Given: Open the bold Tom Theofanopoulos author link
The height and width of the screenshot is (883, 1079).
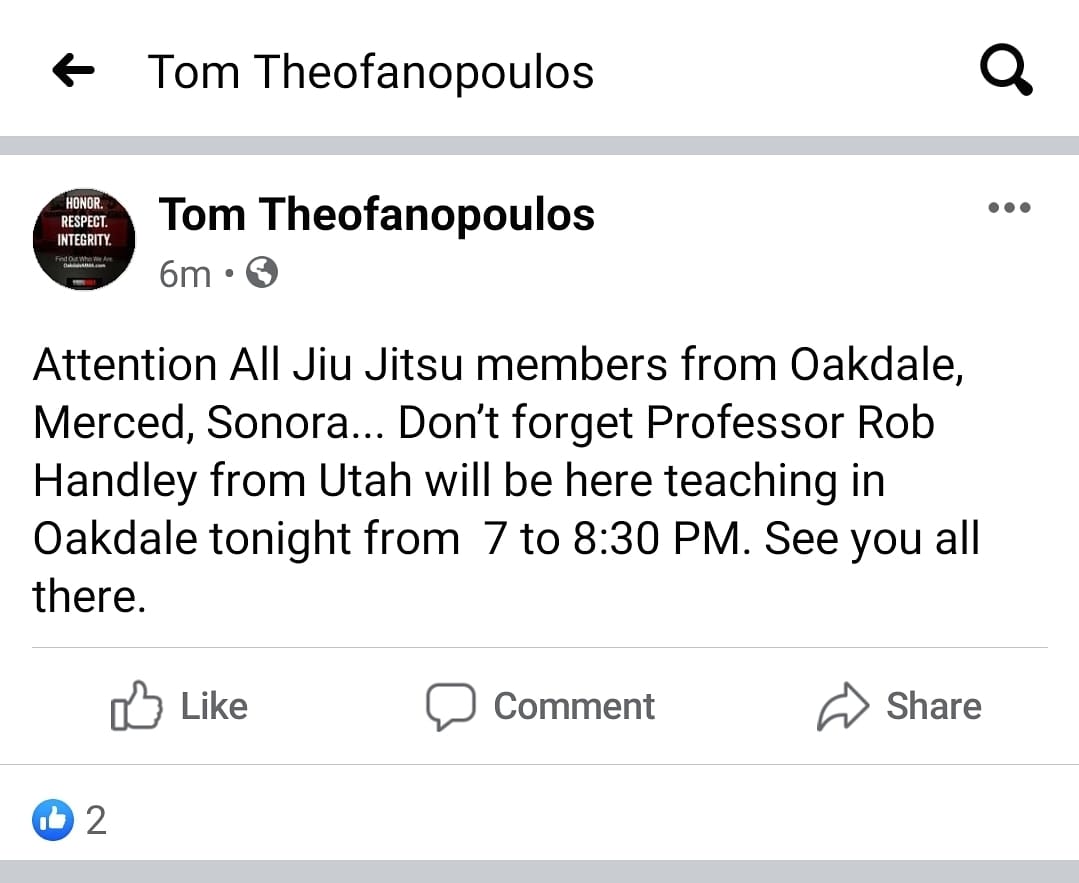Looking at the screenshot, I should (377, 214).
